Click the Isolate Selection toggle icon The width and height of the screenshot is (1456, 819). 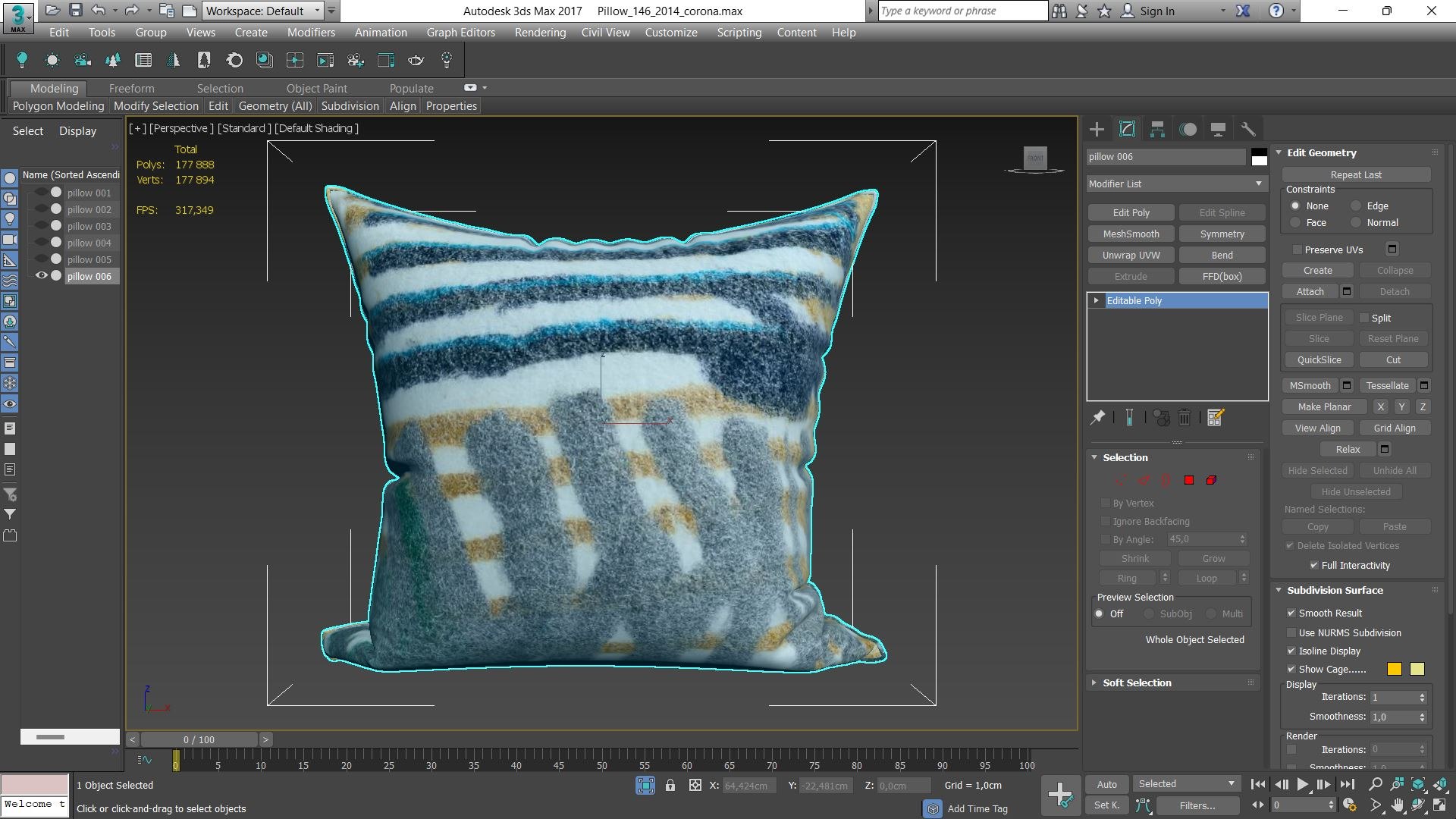coord(645,786)
